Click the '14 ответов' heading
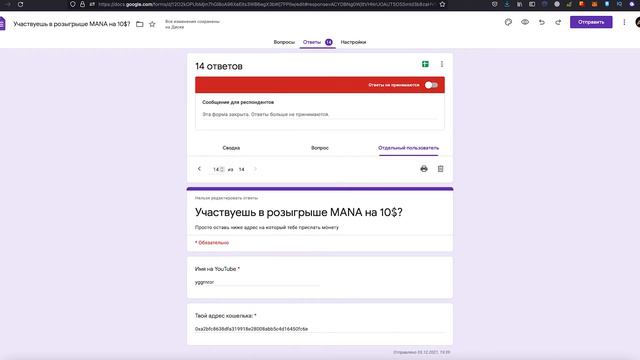Viewport: 640px width, 360px height. pos(219,66)
